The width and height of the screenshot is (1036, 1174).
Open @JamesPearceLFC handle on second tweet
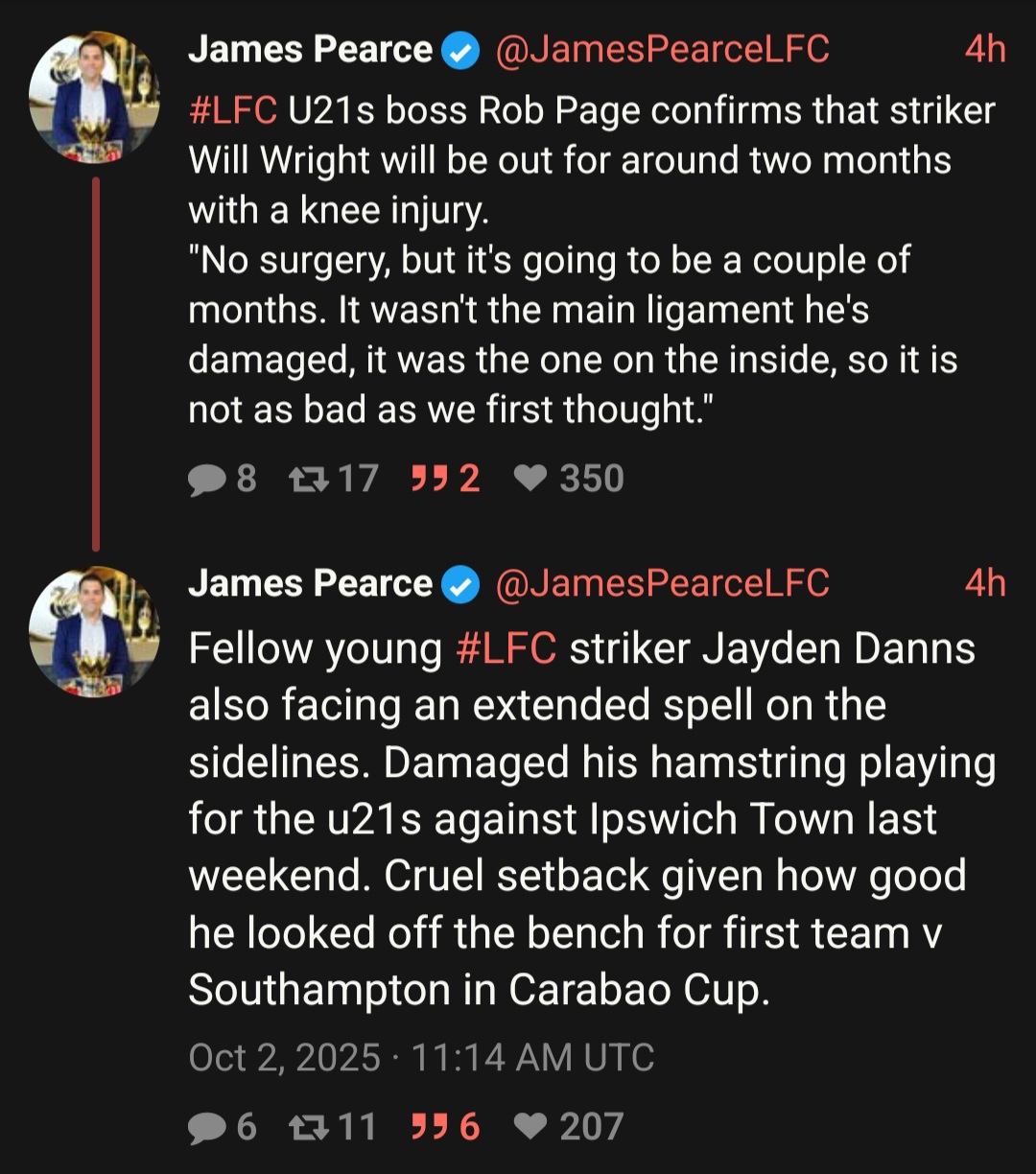[x=662, y=583]
